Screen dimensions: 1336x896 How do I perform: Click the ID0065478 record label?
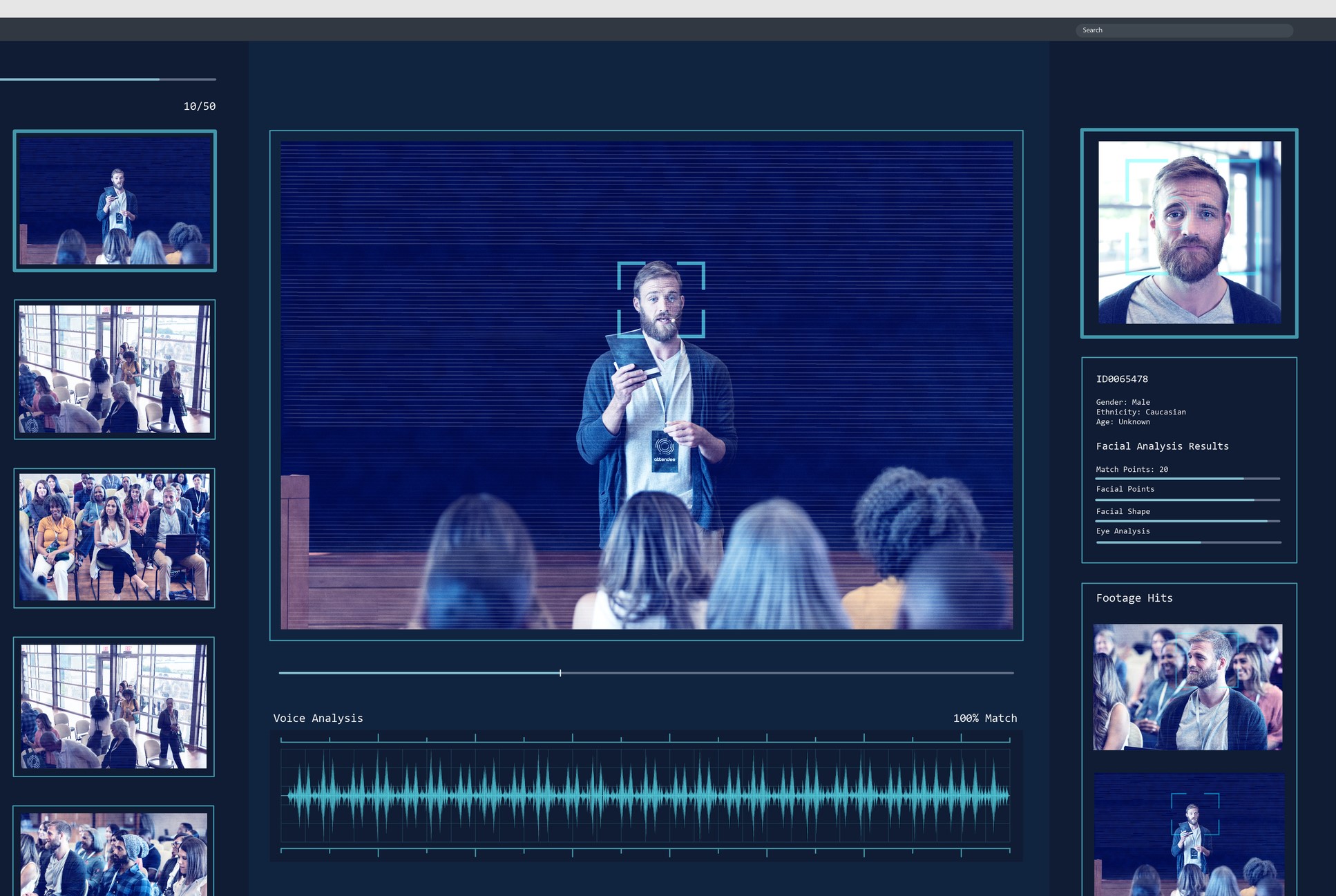click(1122, 379)
